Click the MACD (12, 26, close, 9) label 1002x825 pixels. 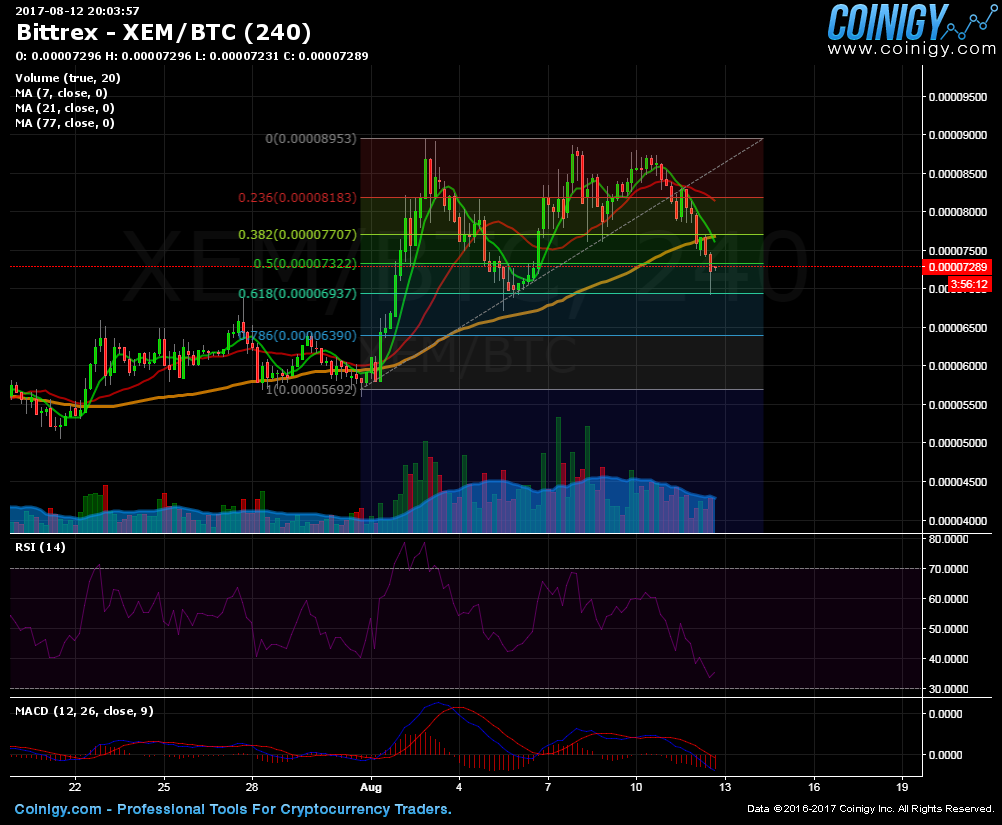(84, 711)
